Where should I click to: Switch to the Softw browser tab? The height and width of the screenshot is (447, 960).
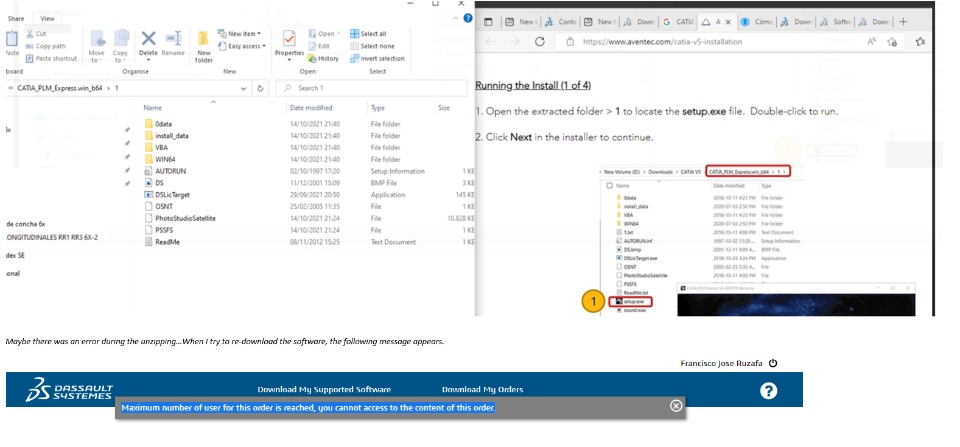point(836,22)
